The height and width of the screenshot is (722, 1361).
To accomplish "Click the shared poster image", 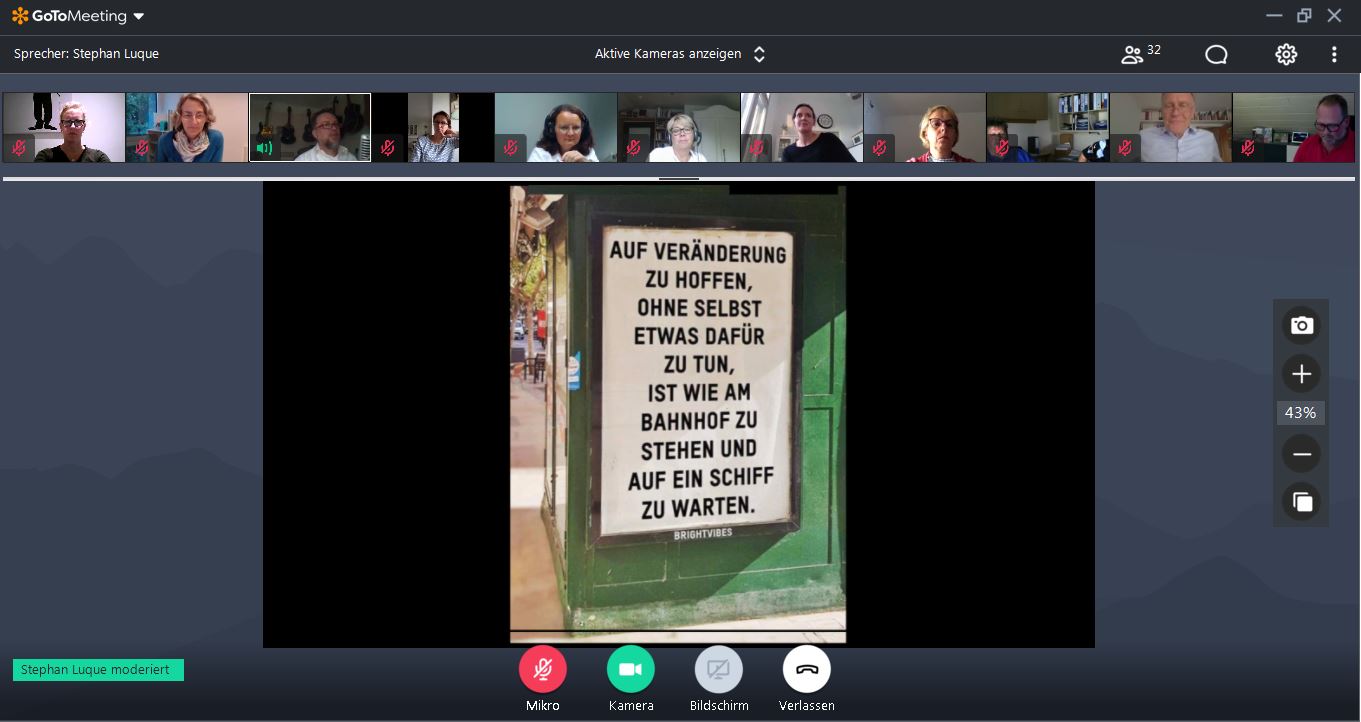I will pyautogui.click(x=678, y=413).
